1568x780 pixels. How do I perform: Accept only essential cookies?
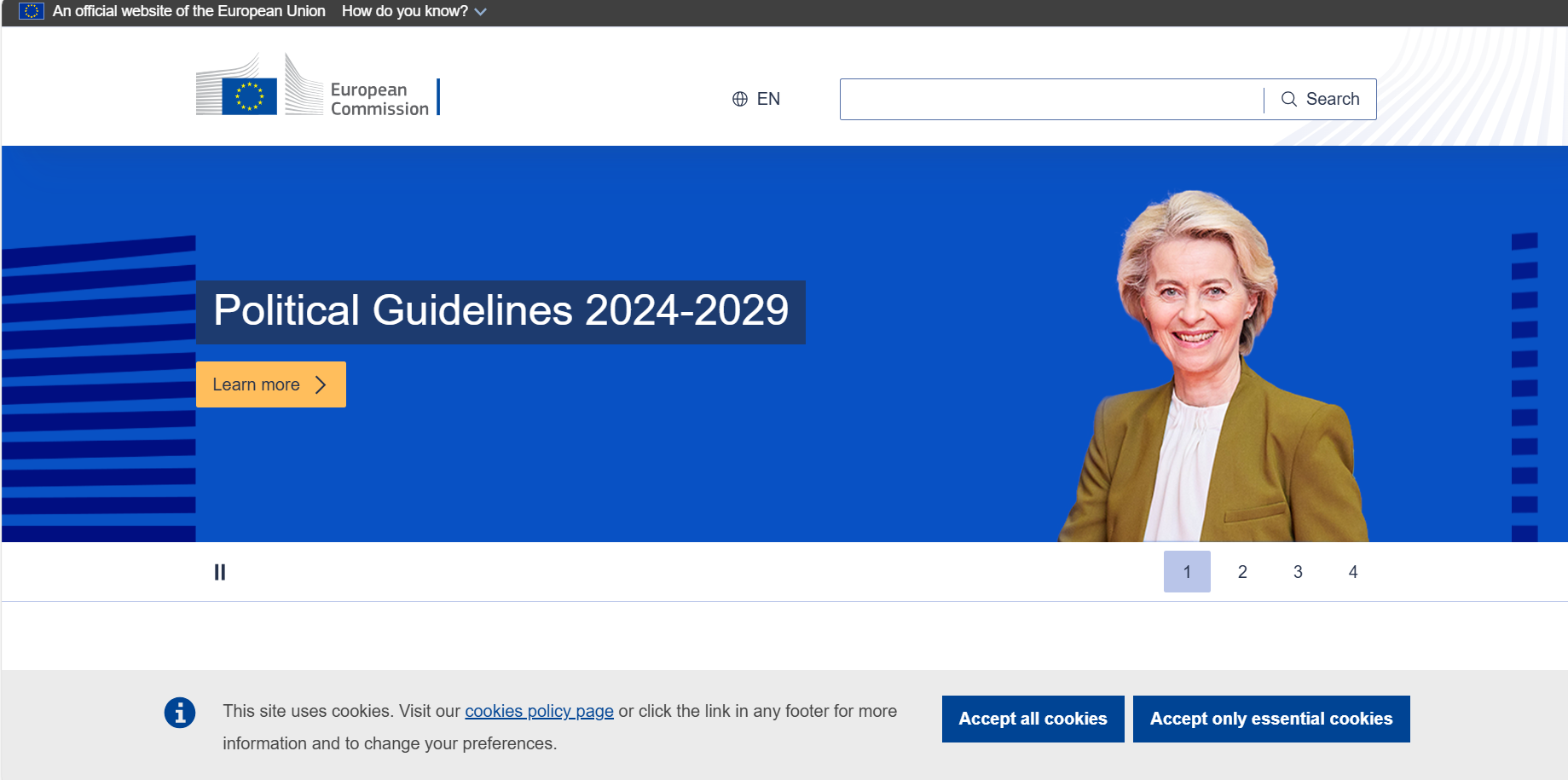click(x=1270, y=719)
